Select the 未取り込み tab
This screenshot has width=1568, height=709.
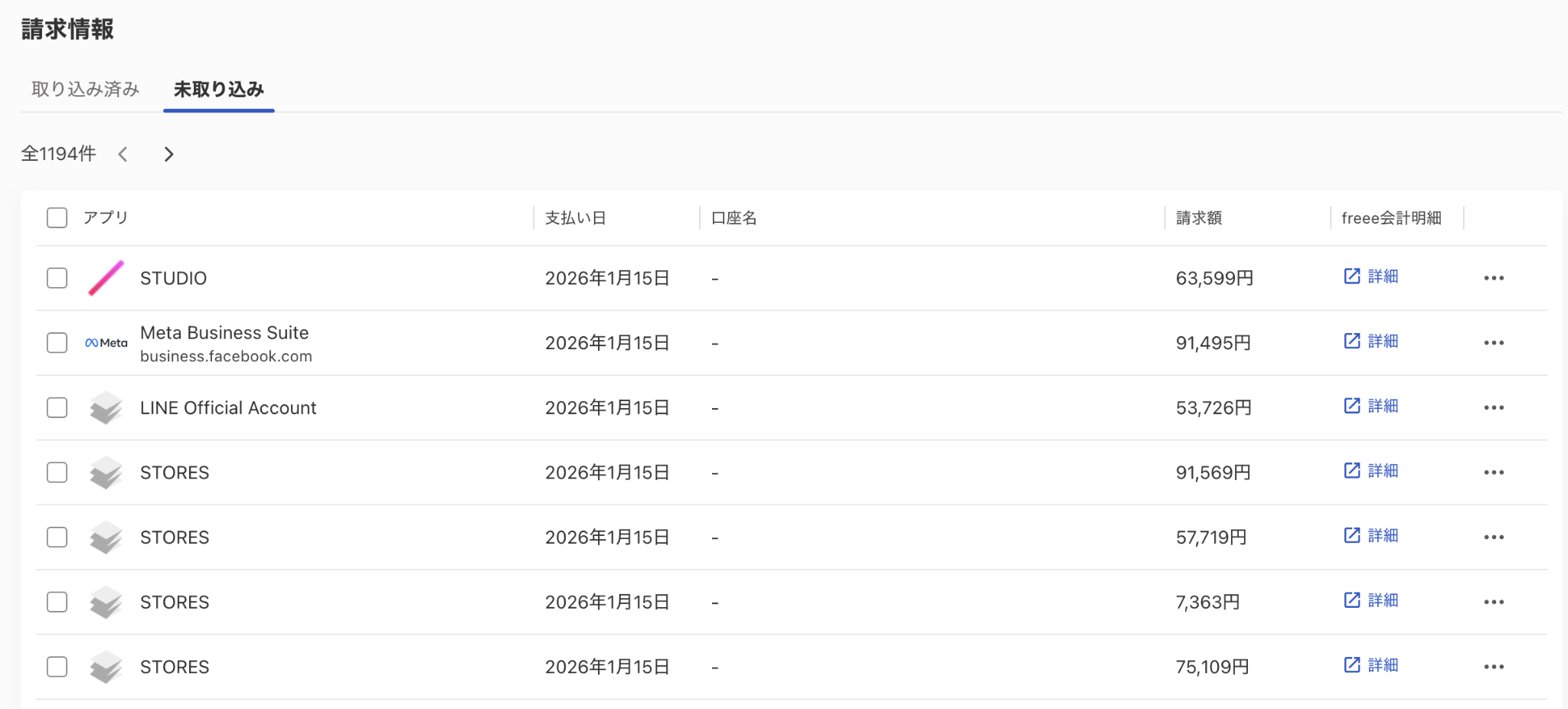[219, 90]
